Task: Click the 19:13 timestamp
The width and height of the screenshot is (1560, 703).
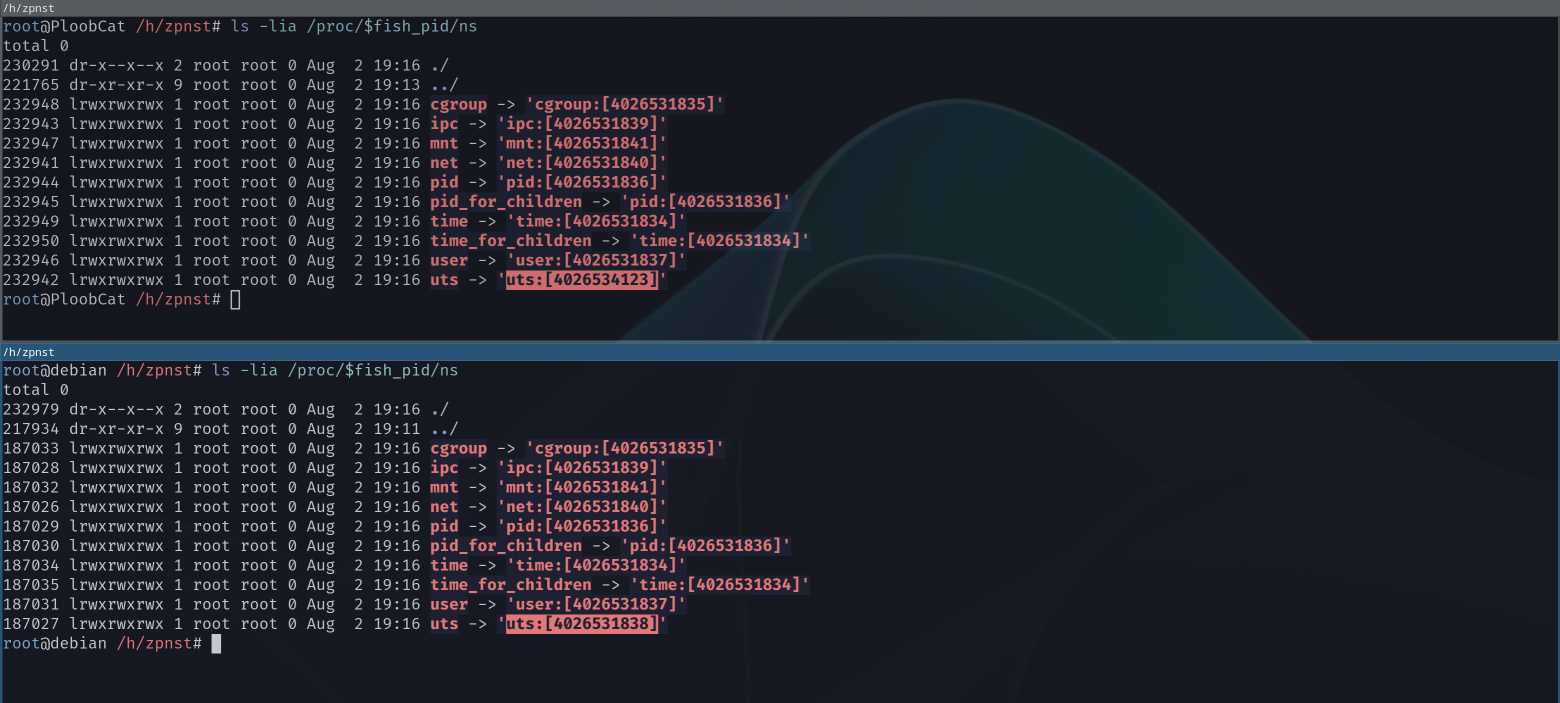Action: coord(397,85)
